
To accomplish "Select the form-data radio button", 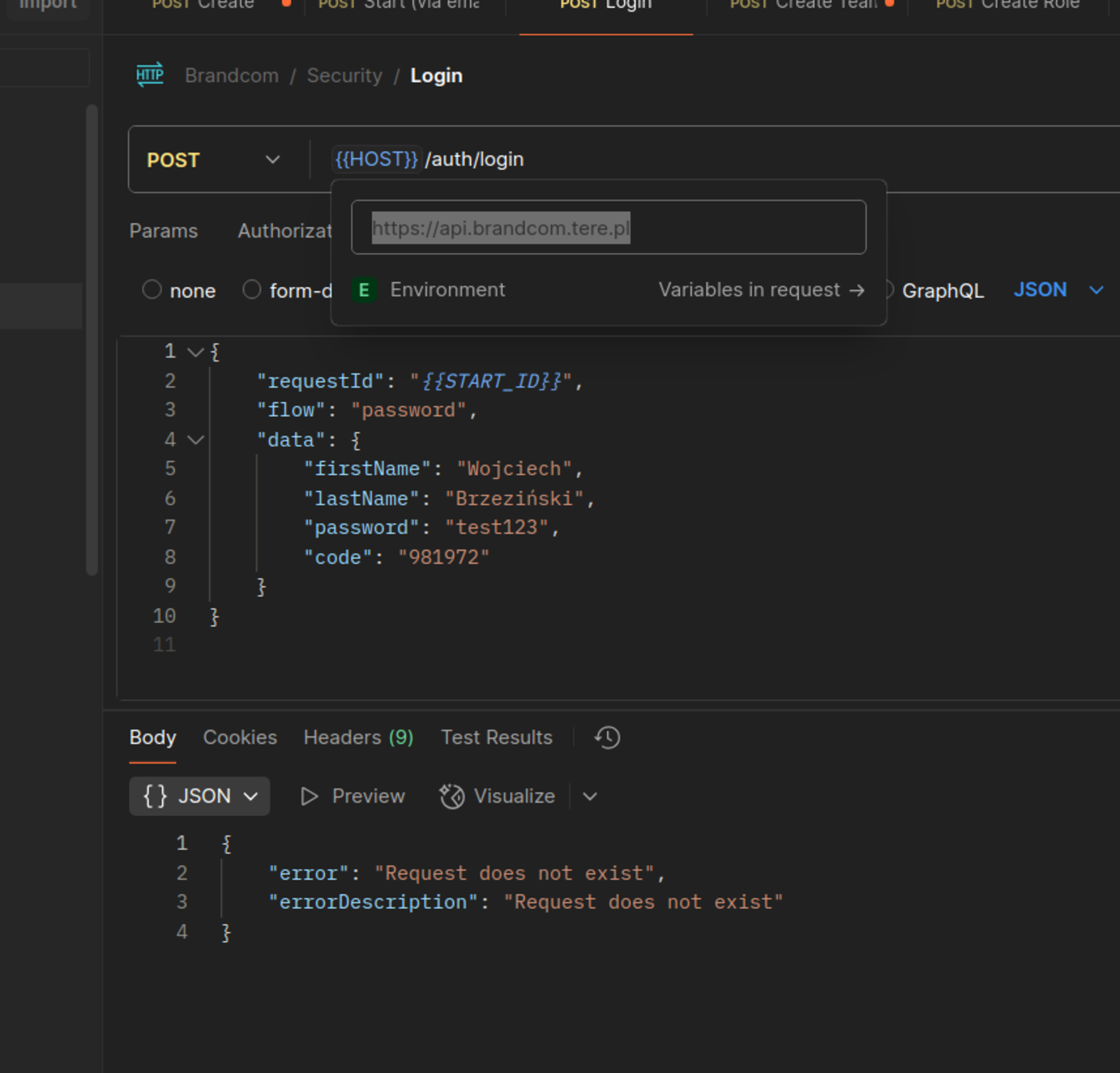I will click(x=252, y=290).
